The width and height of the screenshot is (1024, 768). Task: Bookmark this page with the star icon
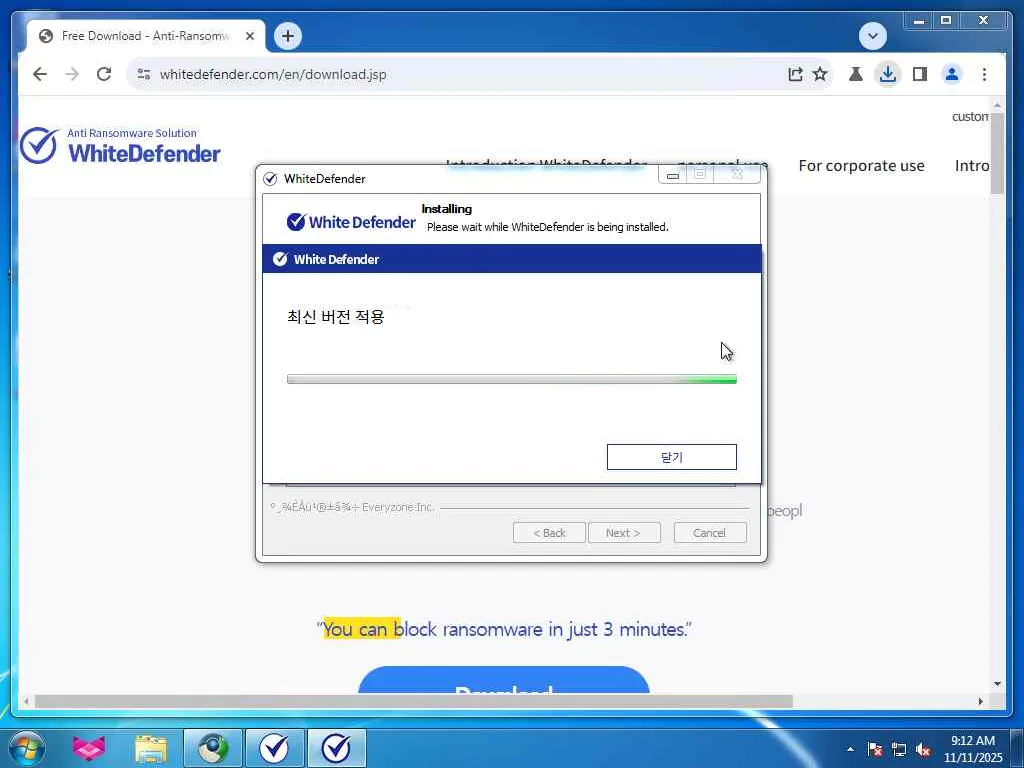[x=820, y=74]
